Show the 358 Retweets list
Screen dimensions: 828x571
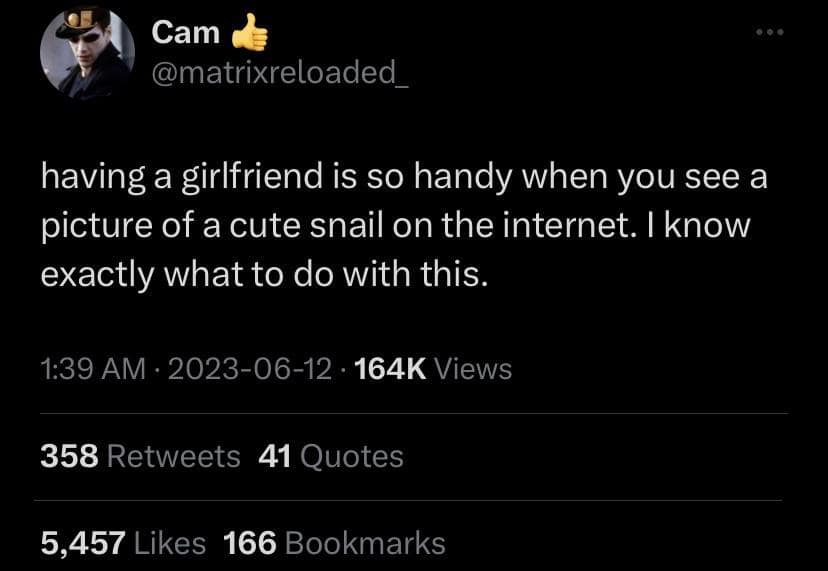coord(140,456)
